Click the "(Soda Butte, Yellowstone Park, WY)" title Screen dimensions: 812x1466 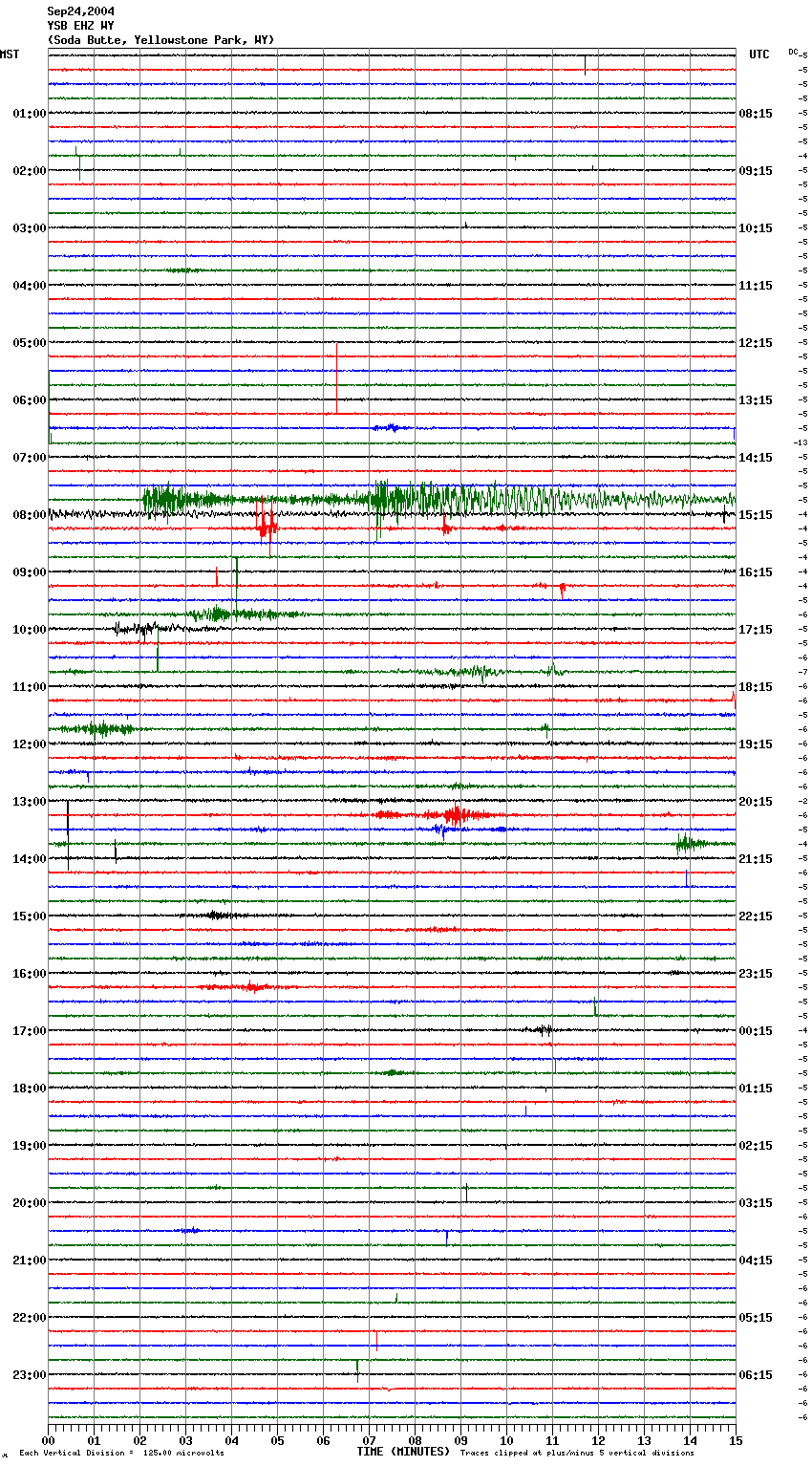[160, 40]
